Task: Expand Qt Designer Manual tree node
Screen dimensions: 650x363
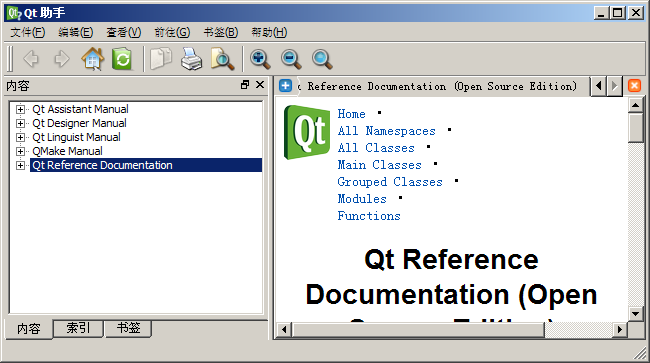Action: (20, 123)
